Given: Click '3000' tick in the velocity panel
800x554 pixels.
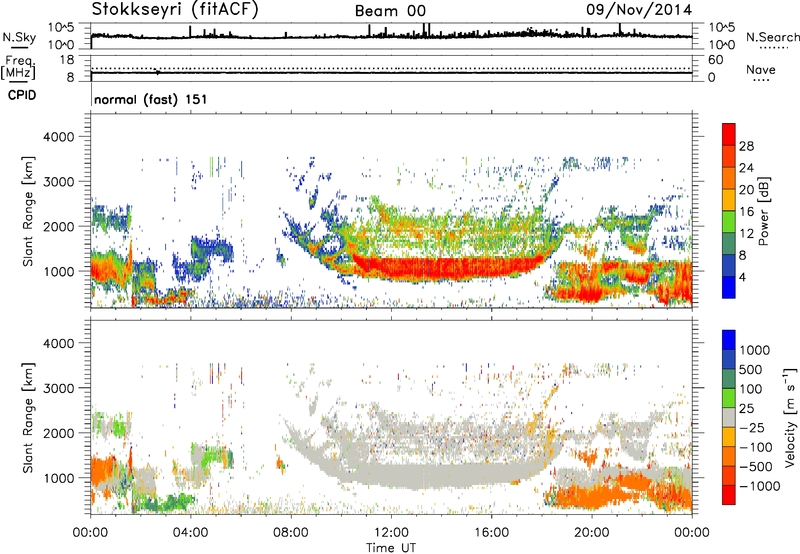Looking at the screenshot, I should tap(58, 388).
